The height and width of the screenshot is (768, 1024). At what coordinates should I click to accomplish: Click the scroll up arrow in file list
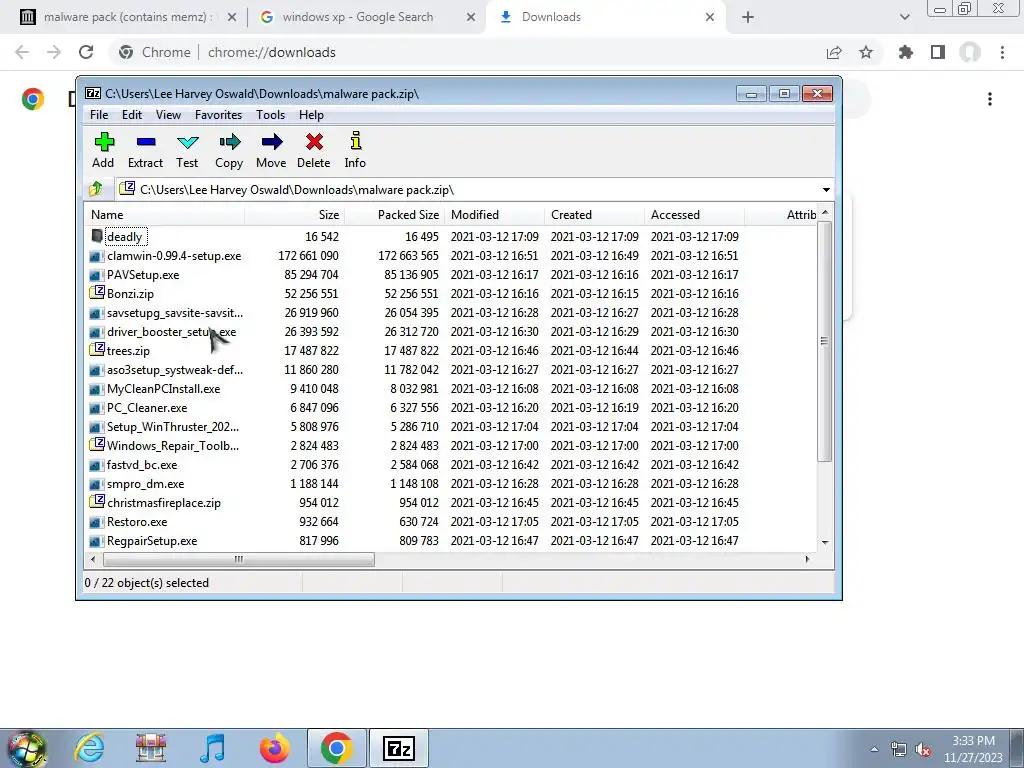[825, 213]
